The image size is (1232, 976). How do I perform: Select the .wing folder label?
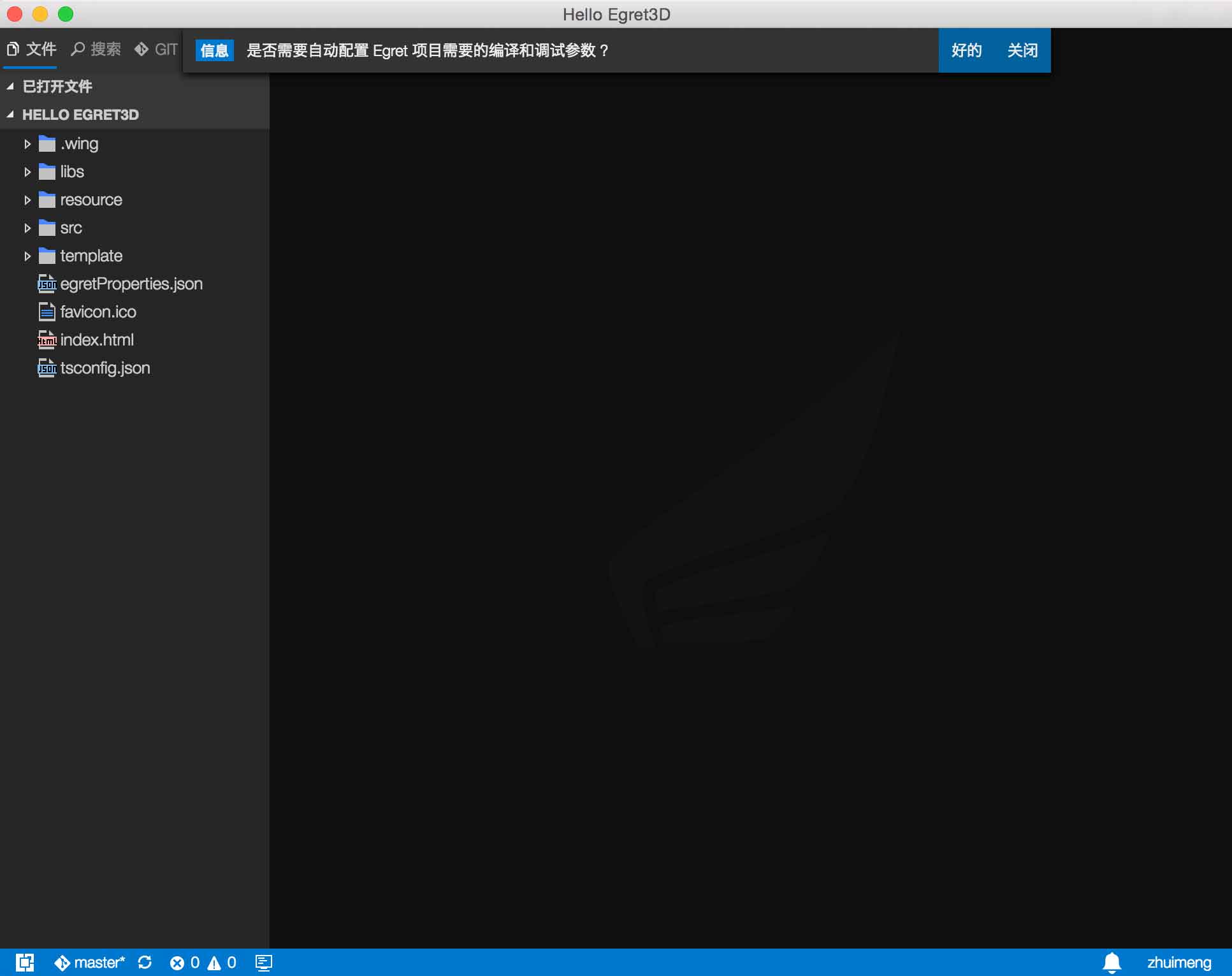click(x=80, y=144)
